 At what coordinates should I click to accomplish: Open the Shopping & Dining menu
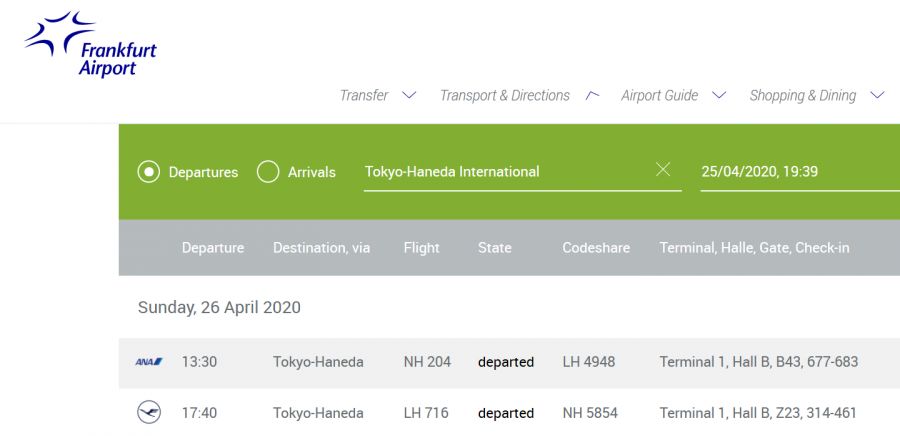click(802, 96)
